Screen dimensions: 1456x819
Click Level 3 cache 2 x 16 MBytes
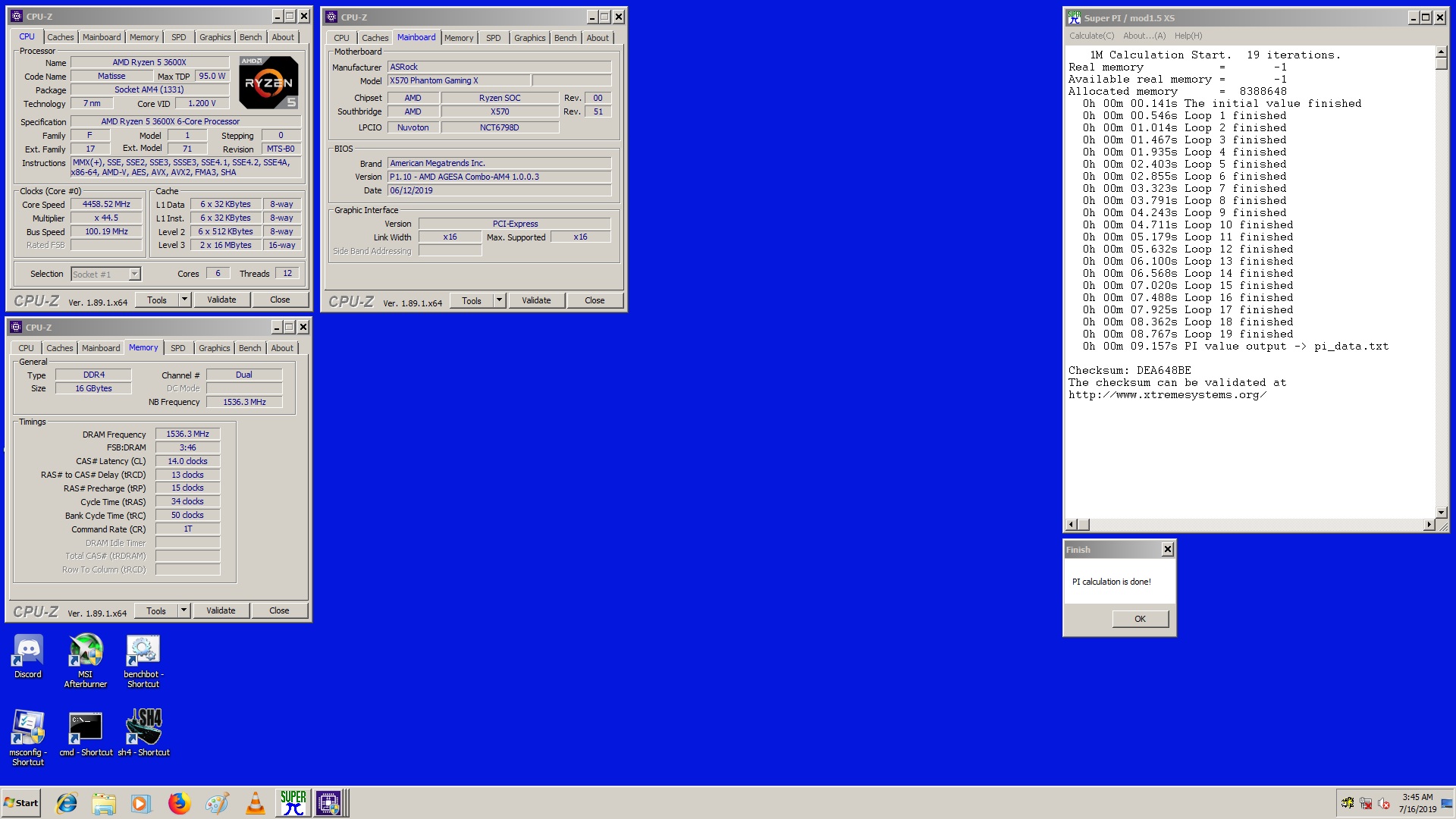[225, 245]
